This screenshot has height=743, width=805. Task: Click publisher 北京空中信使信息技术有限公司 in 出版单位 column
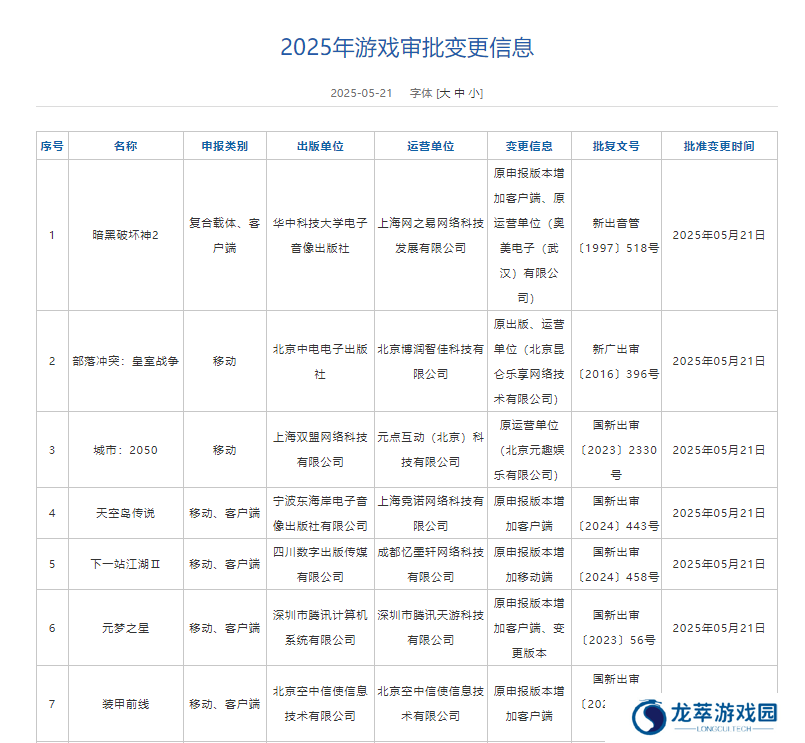pyautogui.click(x=320, y=704)
